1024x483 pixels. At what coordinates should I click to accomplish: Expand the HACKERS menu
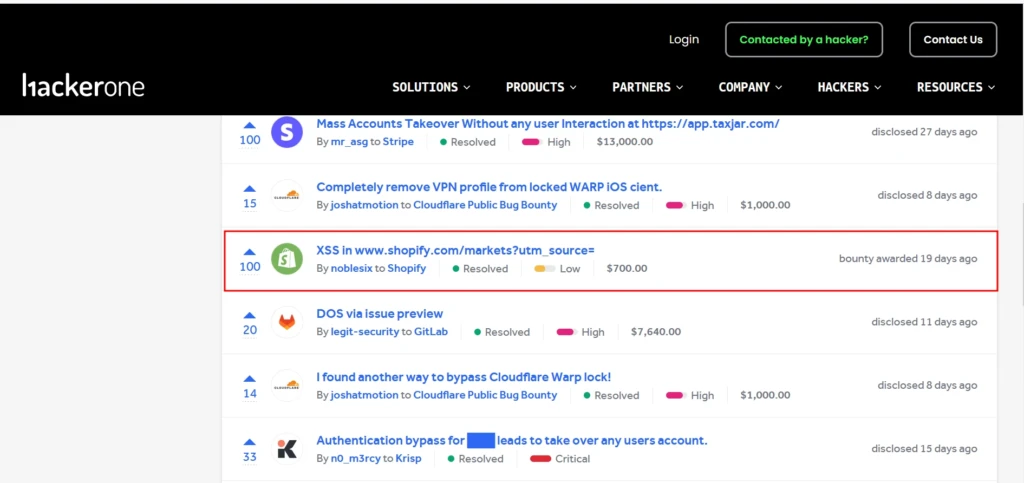[849, 87]
